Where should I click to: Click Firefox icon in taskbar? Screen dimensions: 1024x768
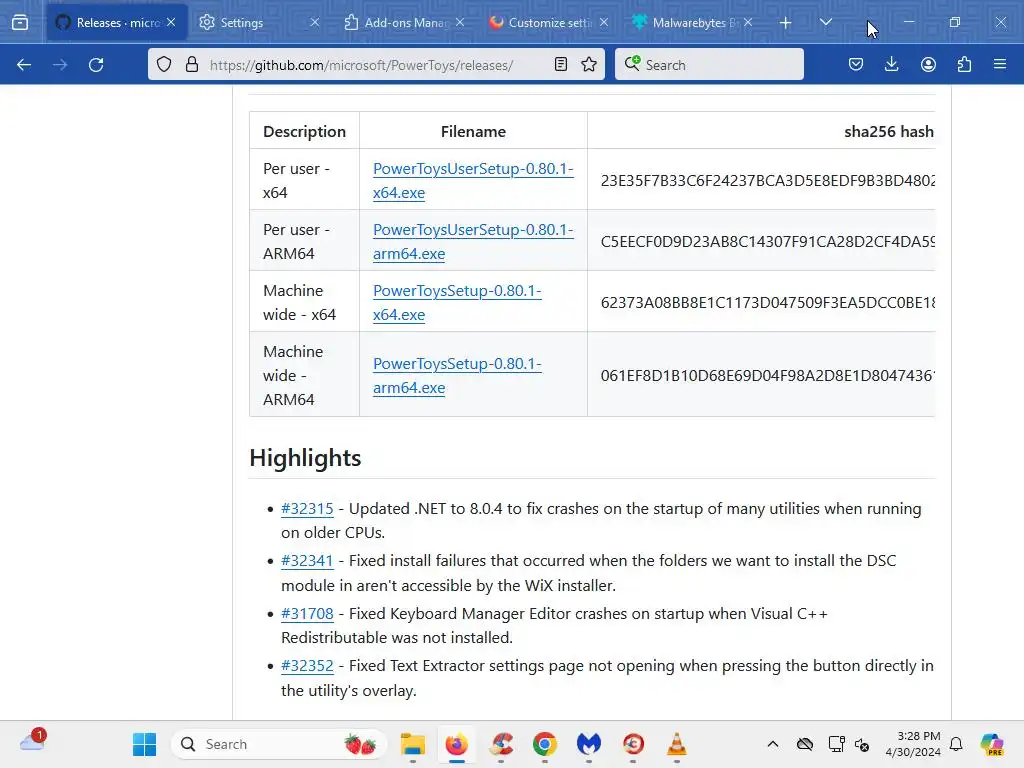(x=456, y=744)
